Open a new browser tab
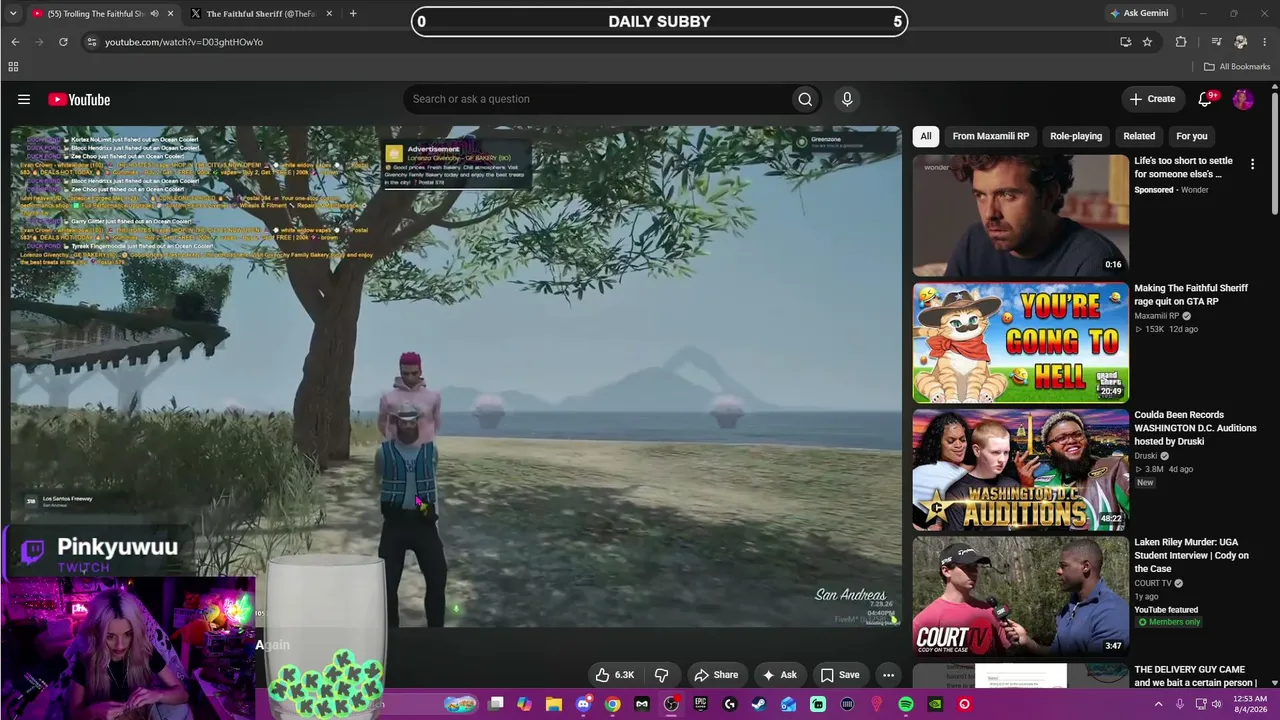The height and width of the screenshot is (720, 1280). click(353, 14)
